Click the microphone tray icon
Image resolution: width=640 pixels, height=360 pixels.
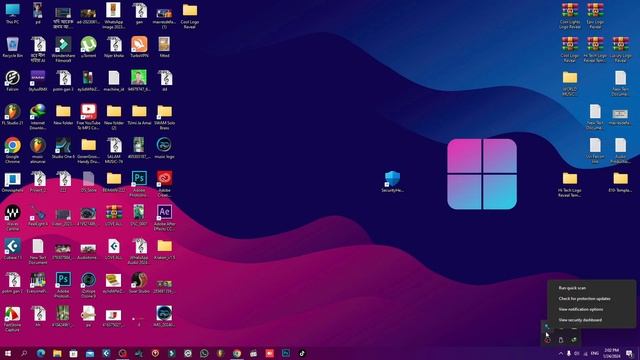(569, 353)
